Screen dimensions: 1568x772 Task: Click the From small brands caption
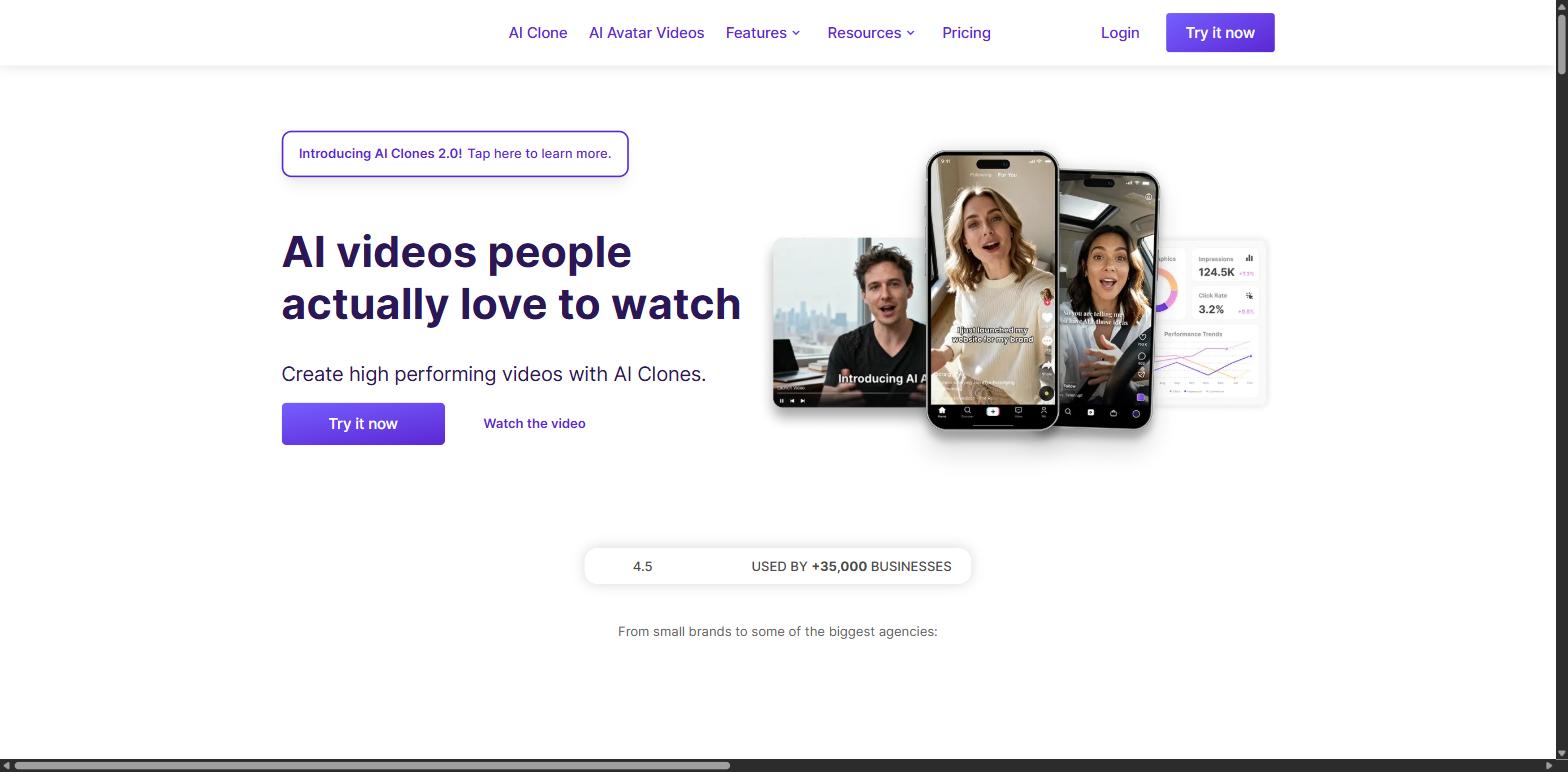point(777,631)
